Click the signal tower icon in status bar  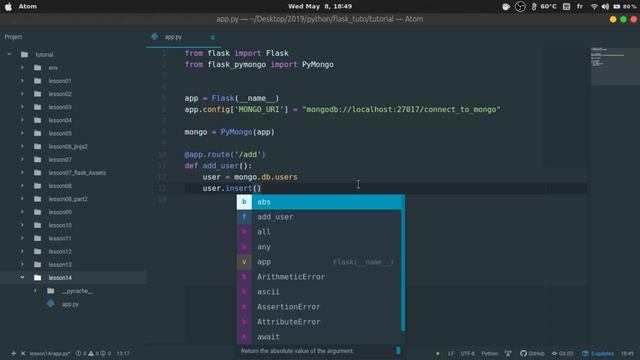click(508, 353)
